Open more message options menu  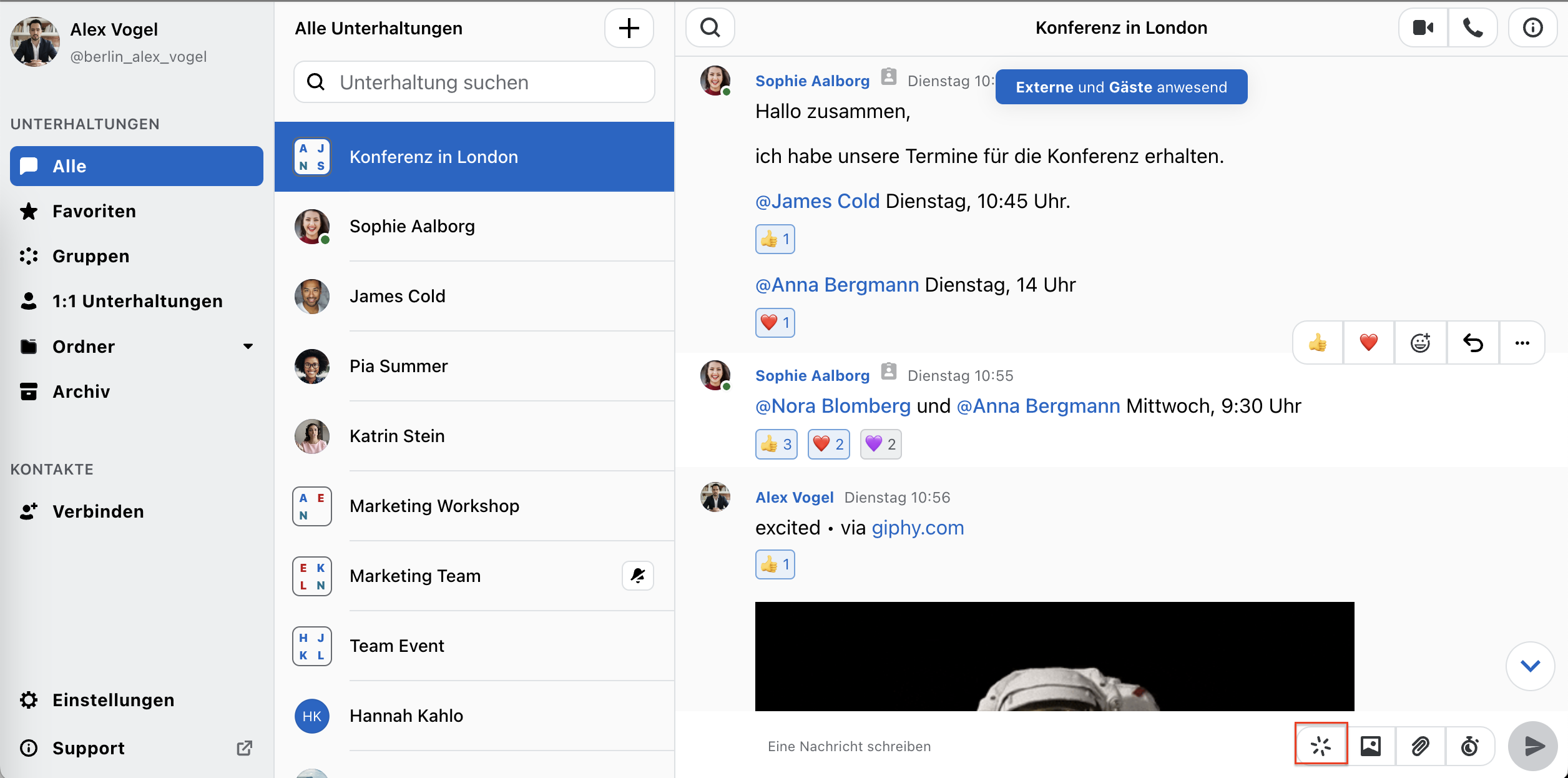tap(1522, 343)
